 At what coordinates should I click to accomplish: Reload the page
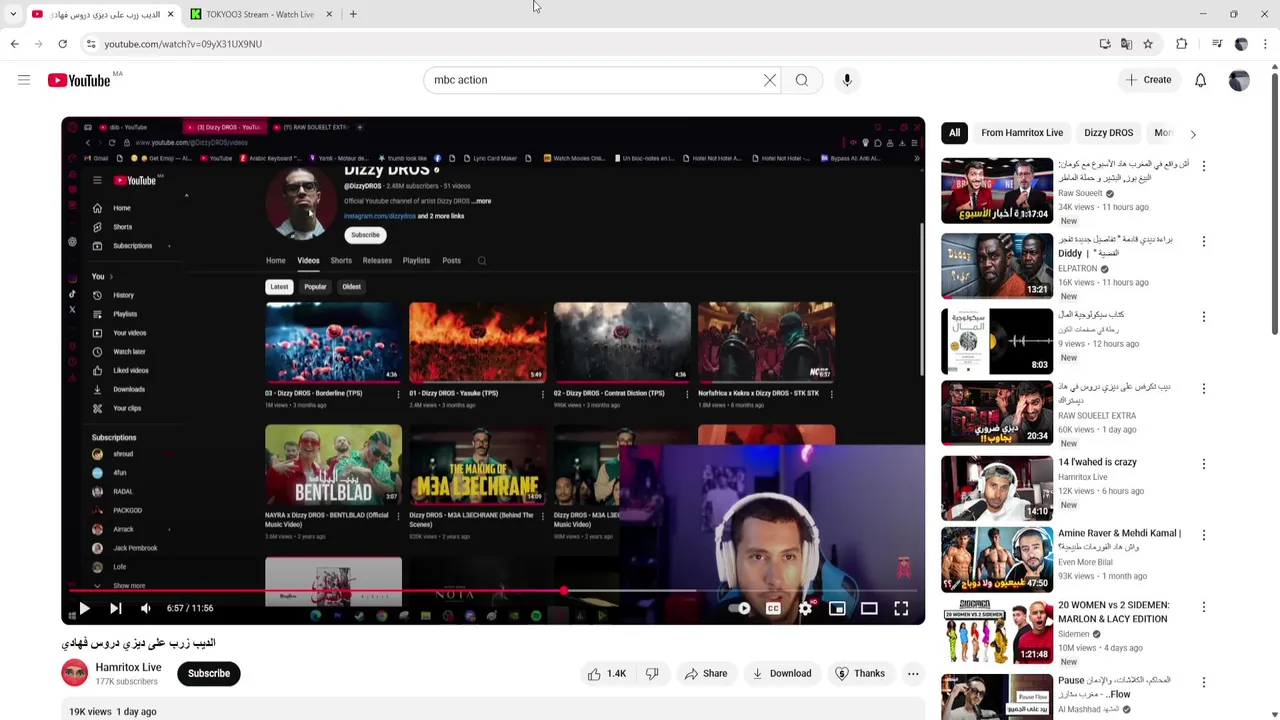[x=62, y=44]
